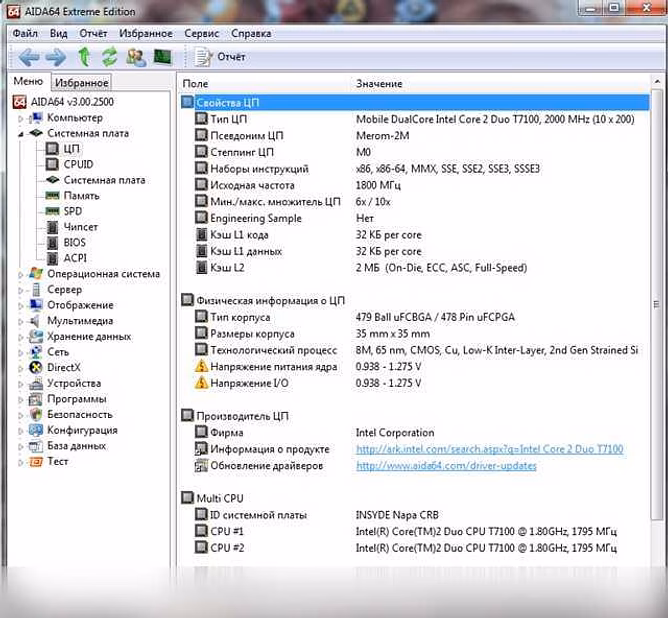Collapse the Системная плата parent node

point(20,134)
